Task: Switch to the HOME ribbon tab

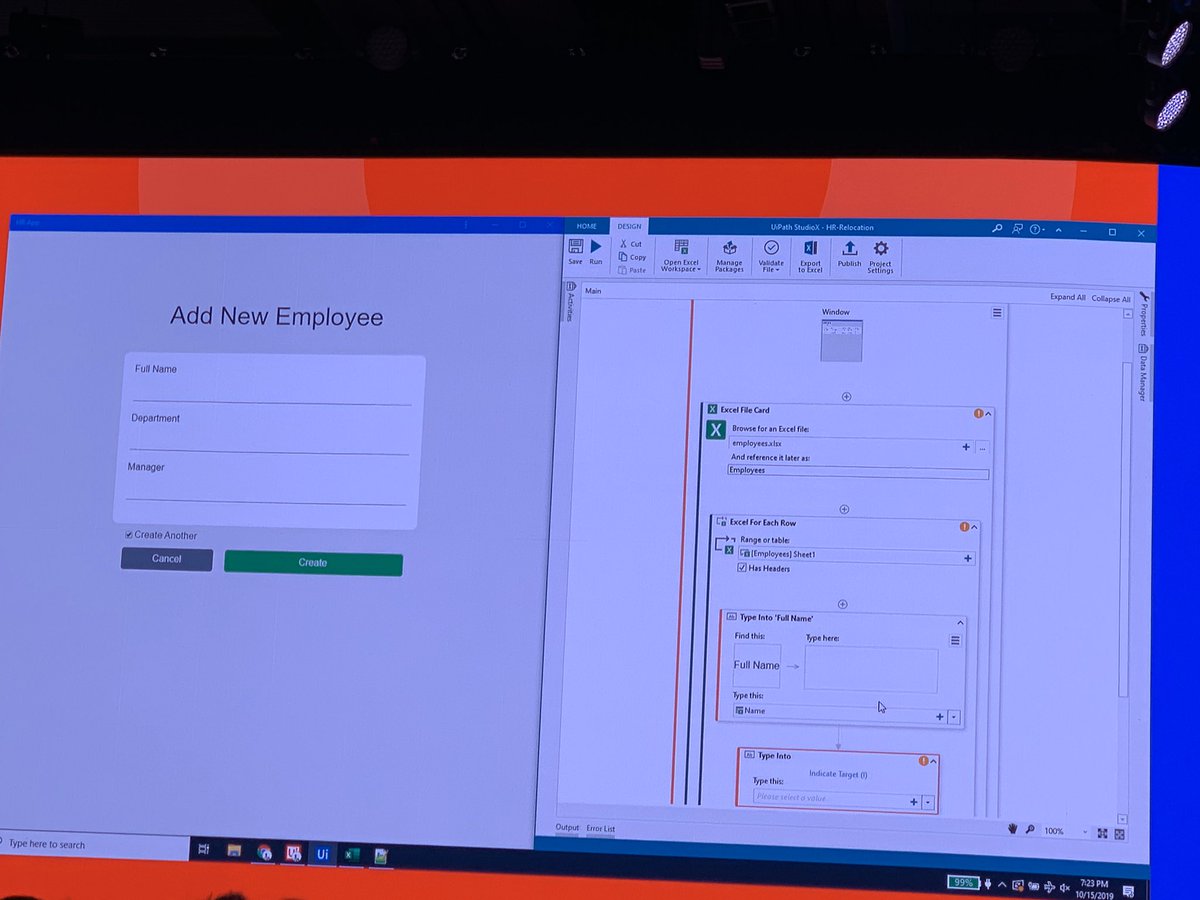Action: click(x=586, y=226)
